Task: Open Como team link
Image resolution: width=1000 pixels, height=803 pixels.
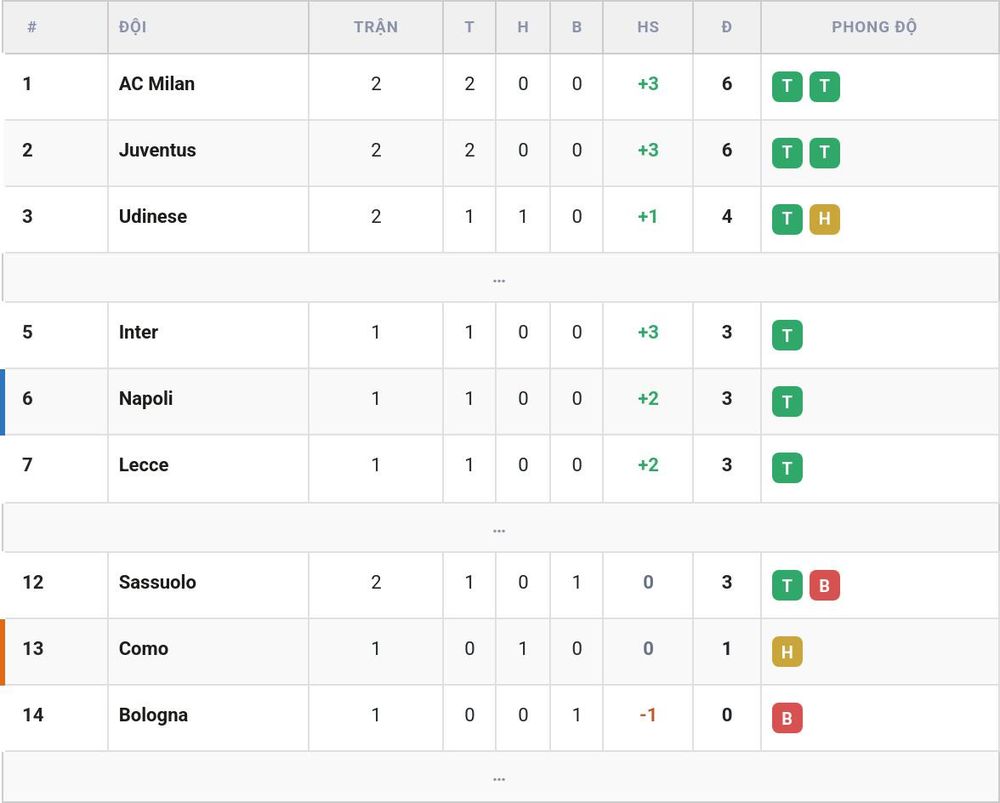Action: coord(143,649)
